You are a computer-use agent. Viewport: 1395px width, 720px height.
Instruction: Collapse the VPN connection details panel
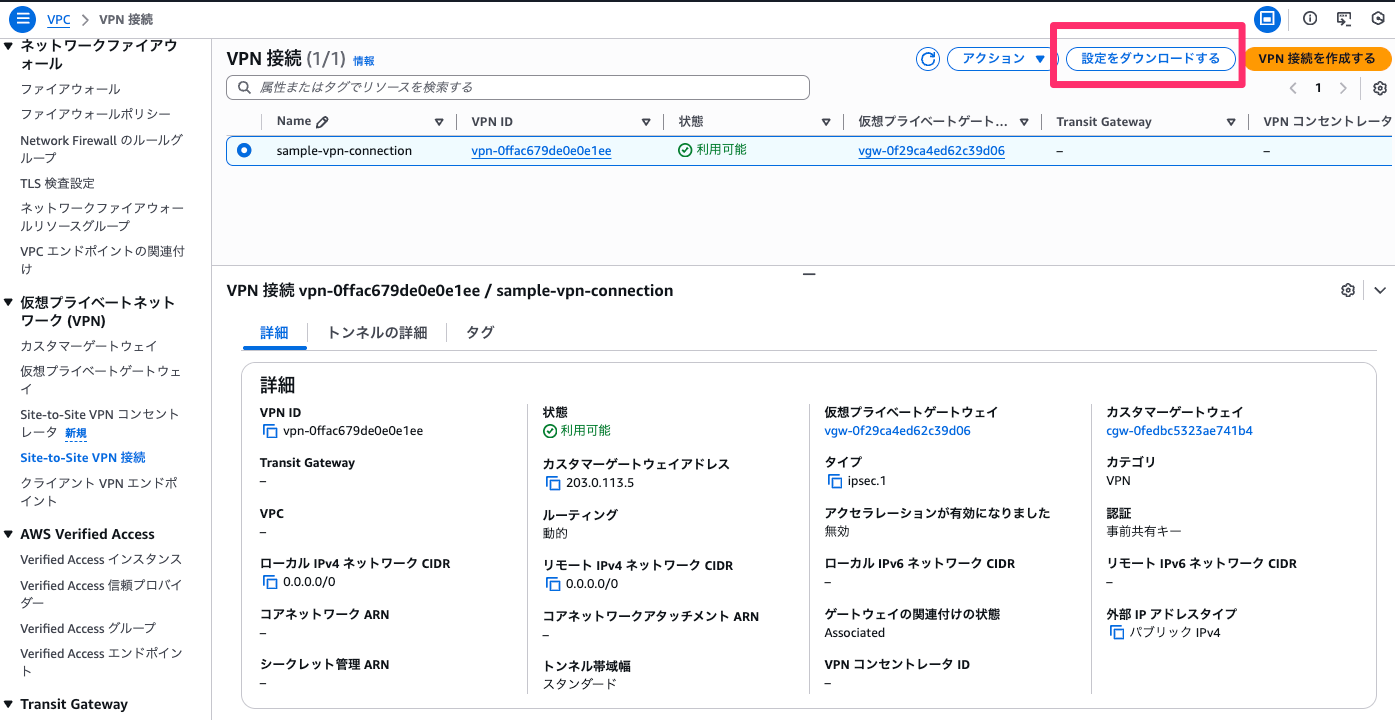(x=1380, y=290)
